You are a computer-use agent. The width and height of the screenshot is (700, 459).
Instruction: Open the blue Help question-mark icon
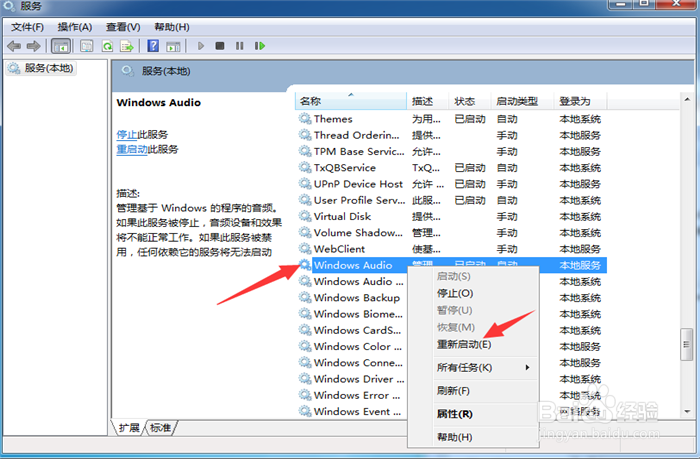[153, 46]
